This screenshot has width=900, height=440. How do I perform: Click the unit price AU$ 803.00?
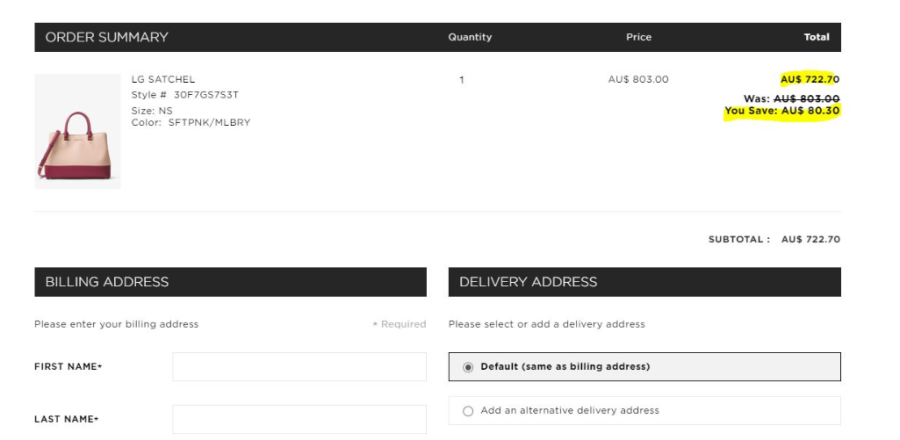(638, 79)
